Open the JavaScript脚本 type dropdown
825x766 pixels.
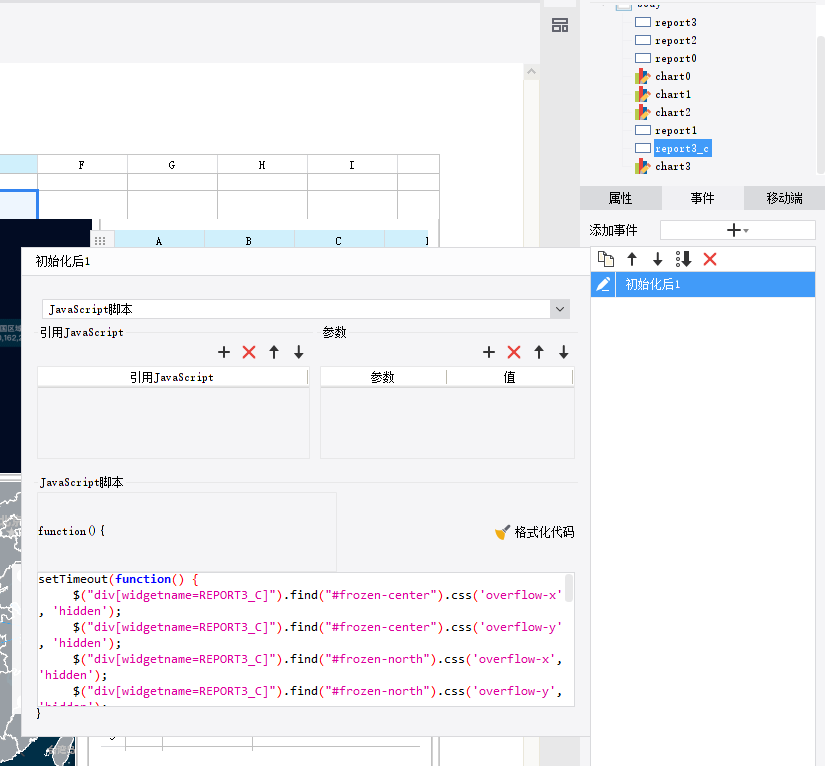pos(560,309)
